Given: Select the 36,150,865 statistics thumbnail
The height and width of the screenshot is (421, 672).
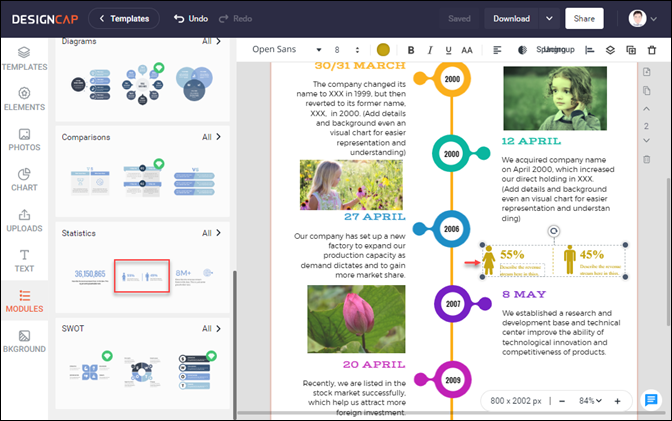Looking at the screenshot, I should click(90, 276).
